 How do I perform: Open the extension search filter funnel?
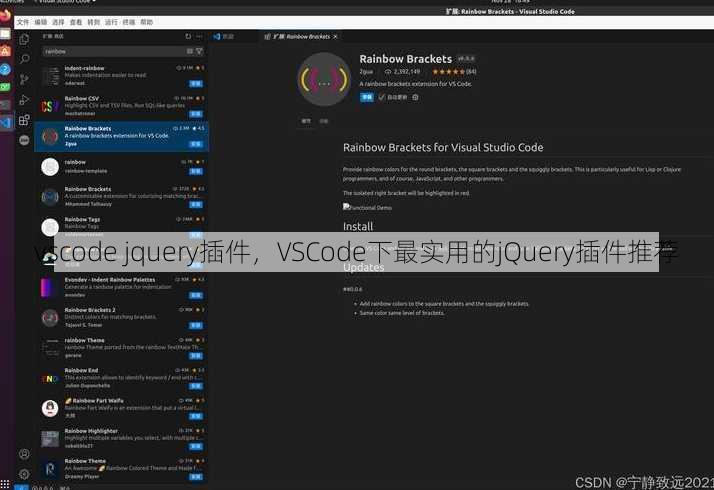(199, 51)
